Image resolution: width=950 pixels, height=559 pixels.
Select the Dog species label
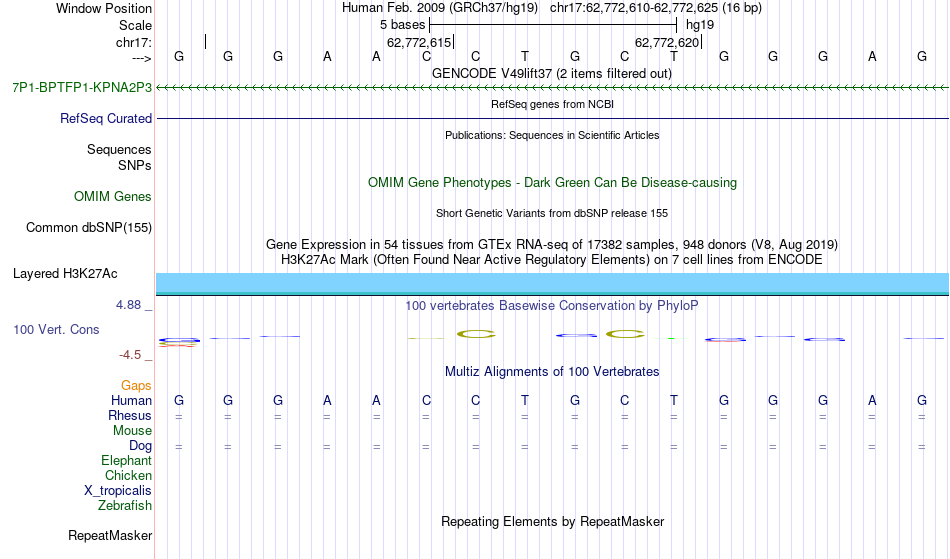click(140, 446)
